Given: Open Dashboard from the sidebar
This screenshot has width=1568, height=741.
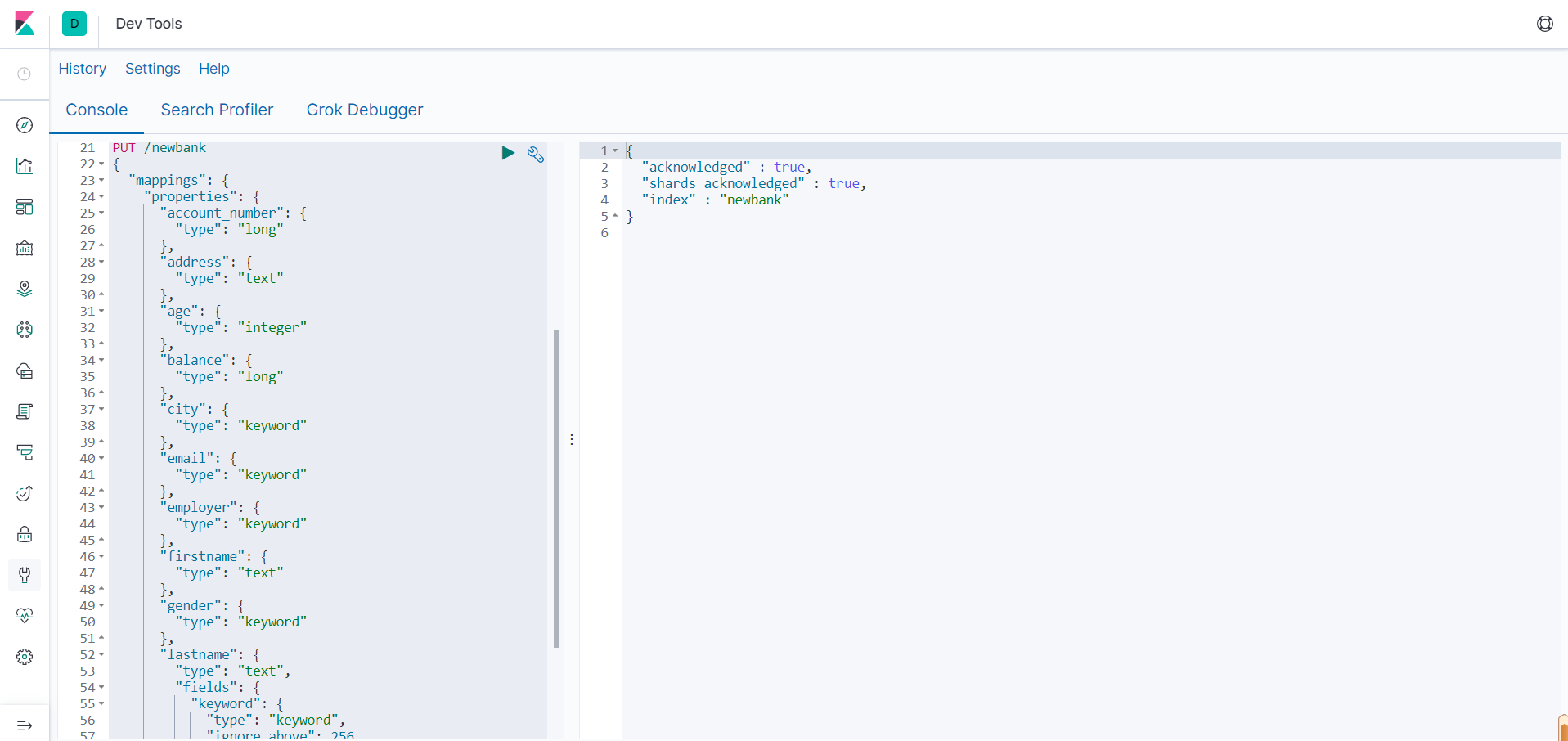Looking at the screenshot, I should tap(25, 207).
